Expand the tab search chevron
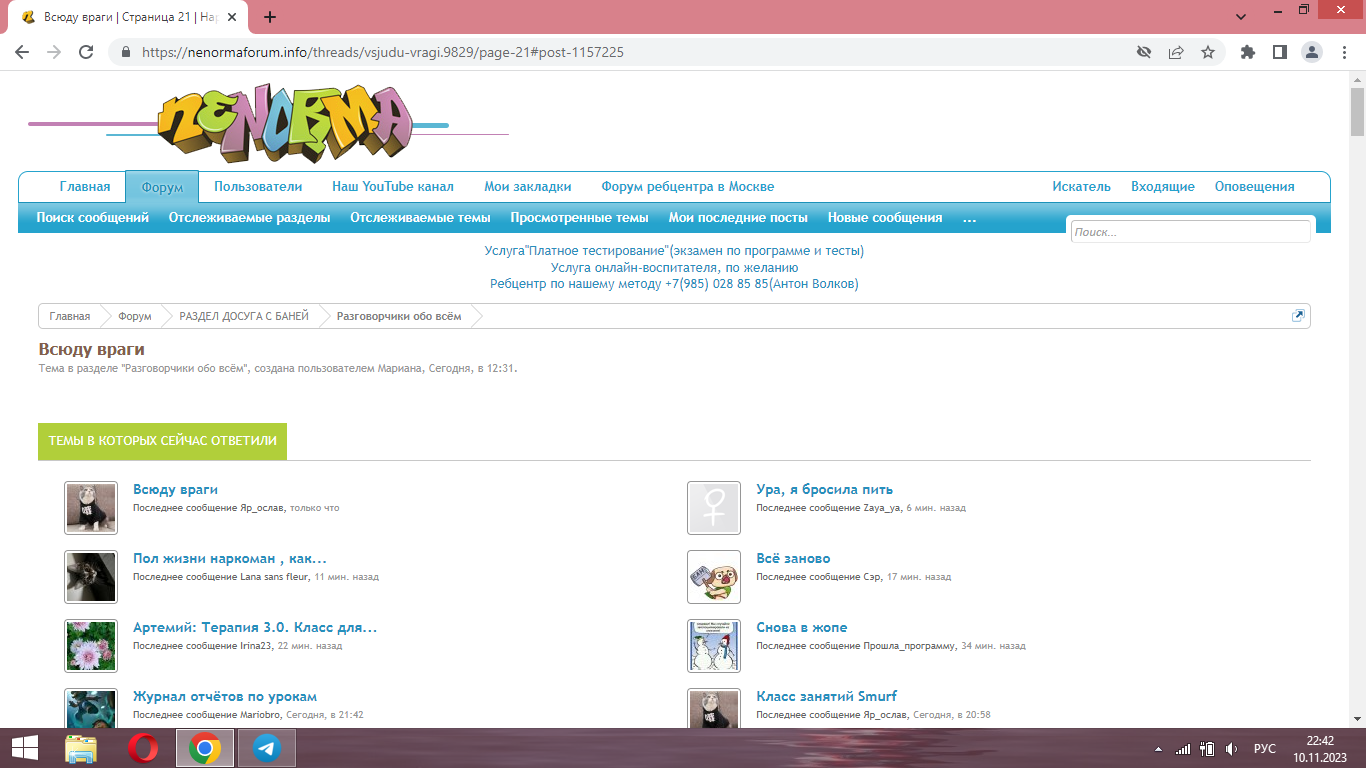This screenshot has width=1366, height=768. [x=1241, y=17]
